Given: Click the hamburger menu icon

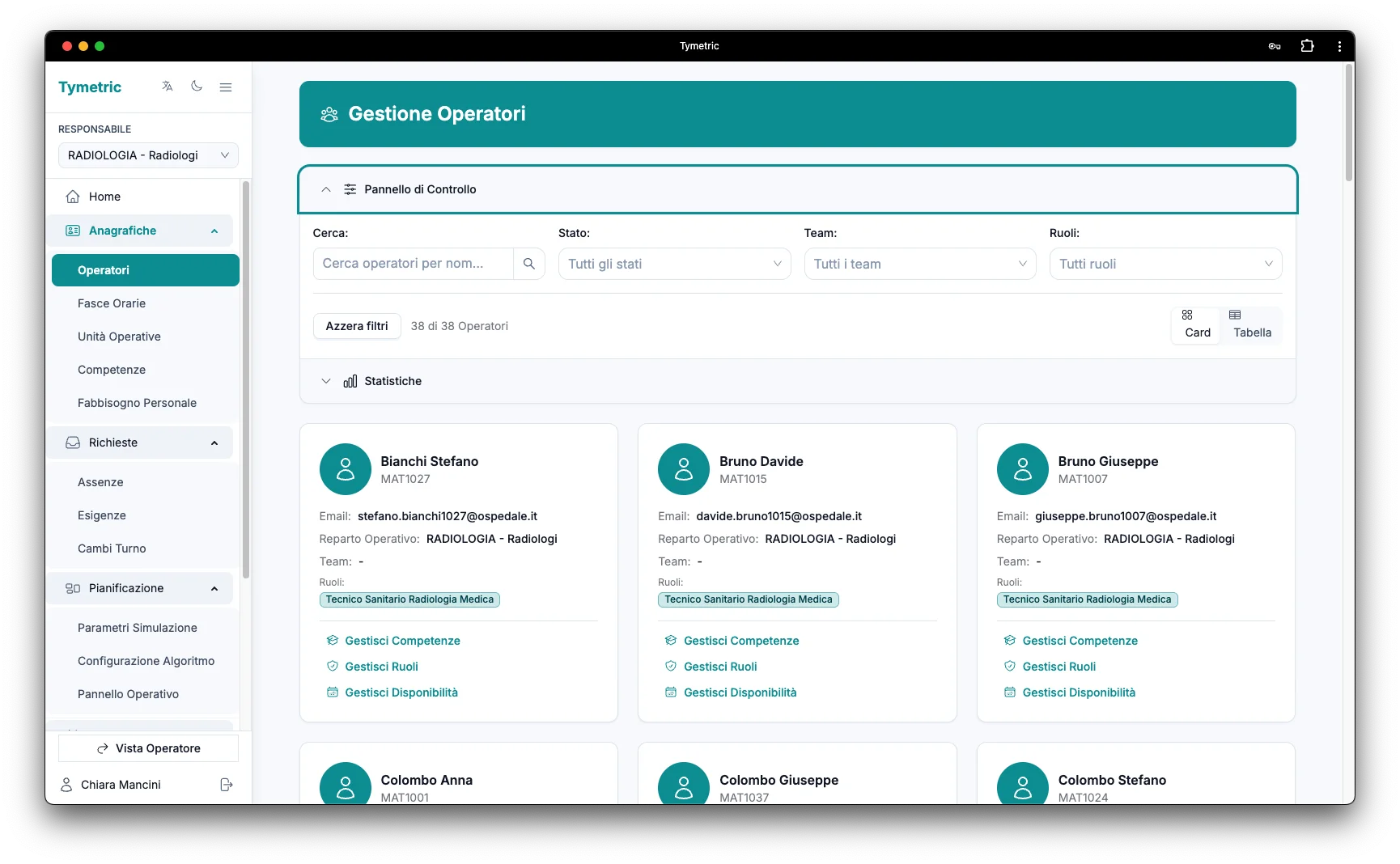Looking at the screenshot, I should (225, 87).
